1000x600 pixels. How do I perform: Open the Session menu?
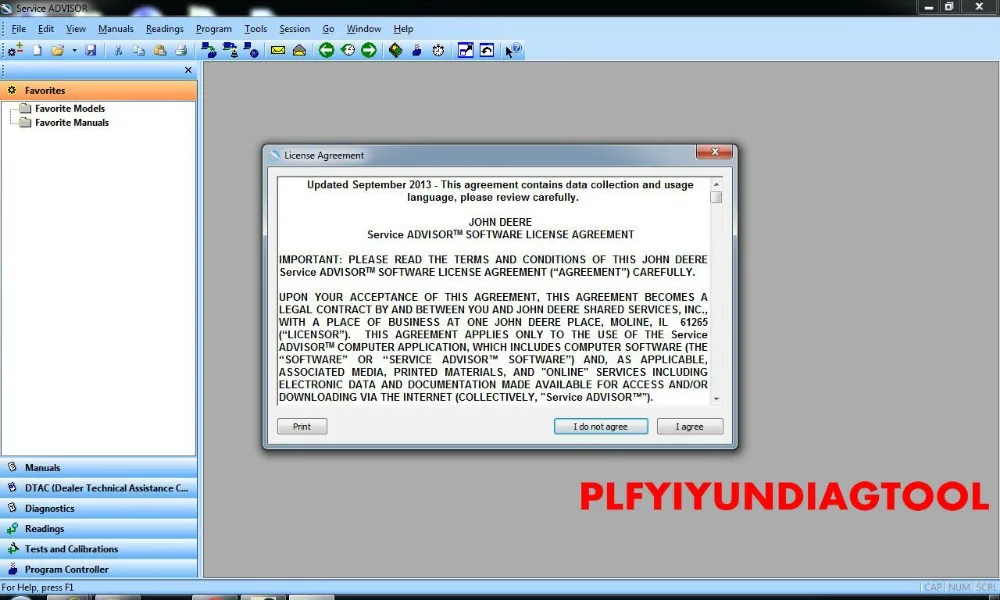pos(295,29)
